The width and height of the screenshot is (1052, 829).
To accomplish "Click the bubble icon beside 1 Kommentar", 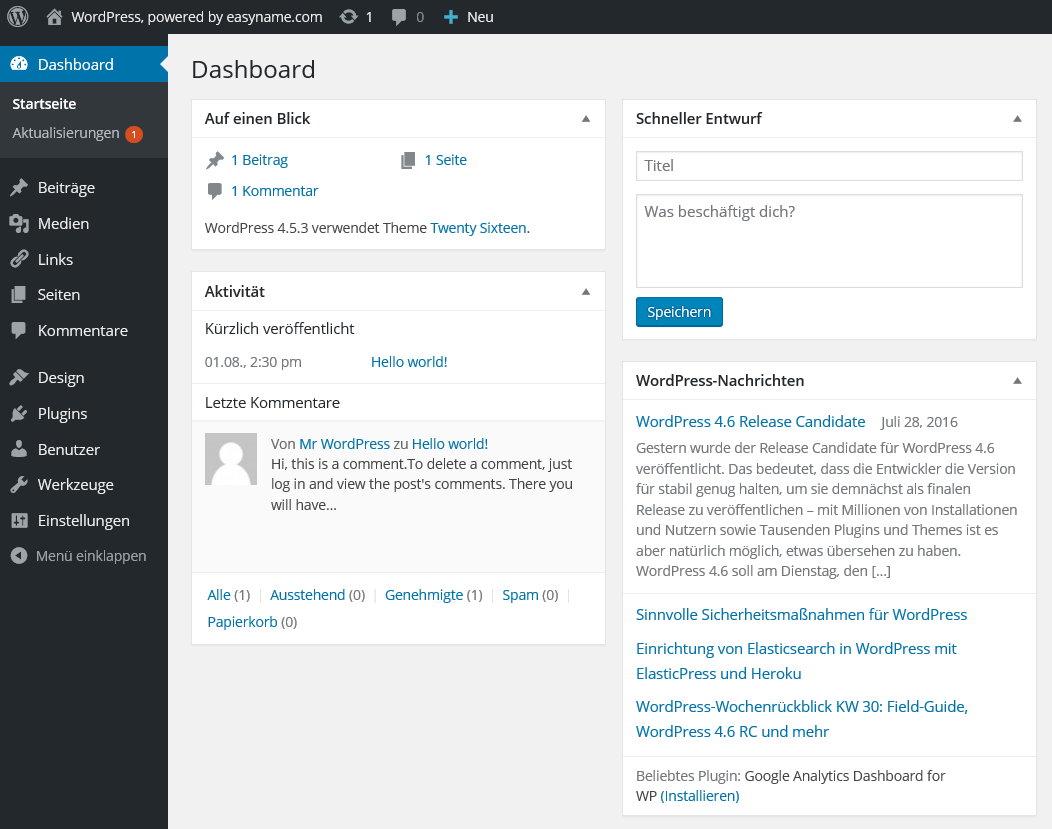I will pos(215,191).
